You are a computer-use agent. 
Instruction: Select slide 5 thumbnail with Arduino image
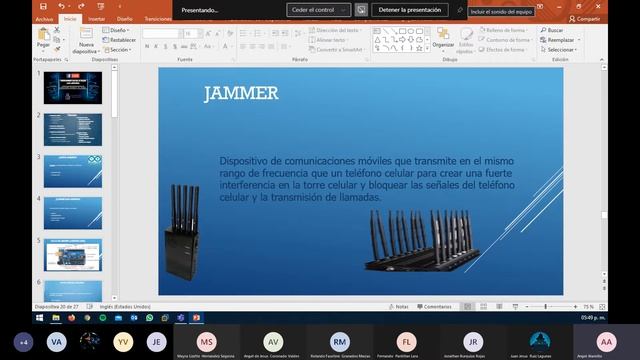click(73, 255)
